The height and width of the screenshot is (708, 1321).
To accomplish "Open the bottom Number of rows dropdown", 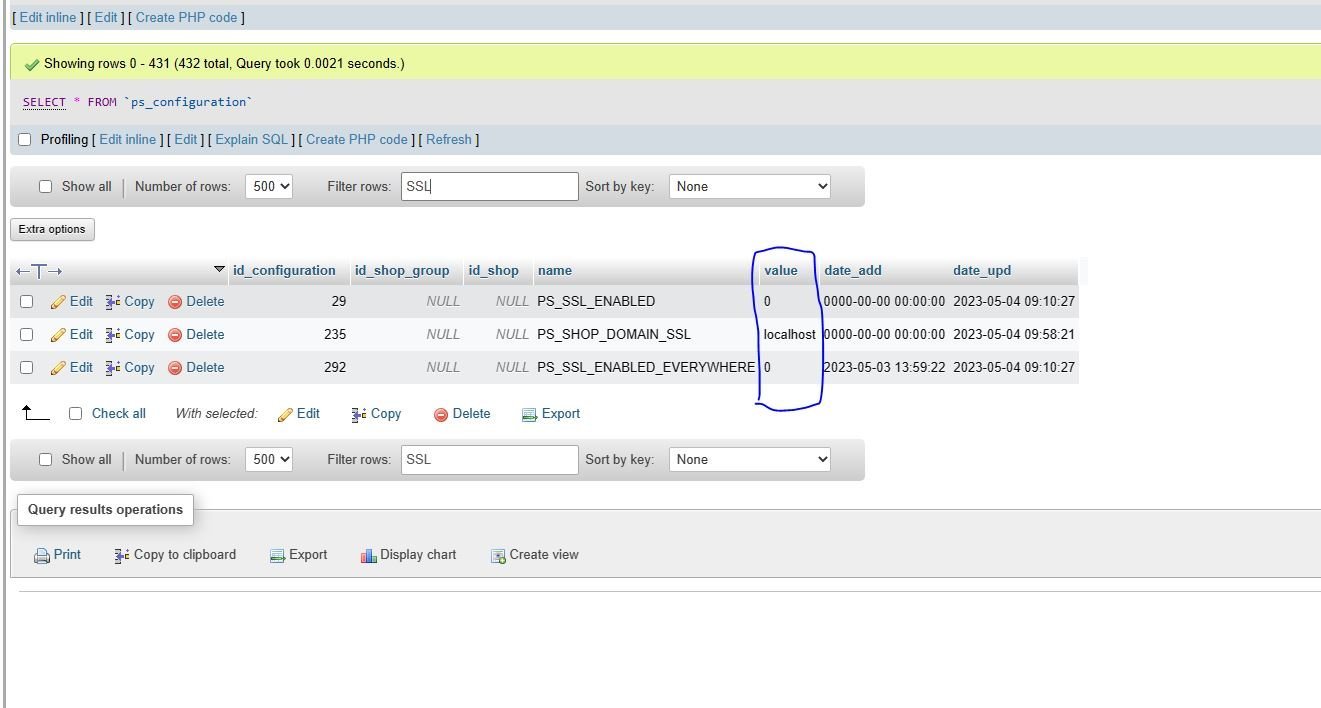I will (269, 459).
